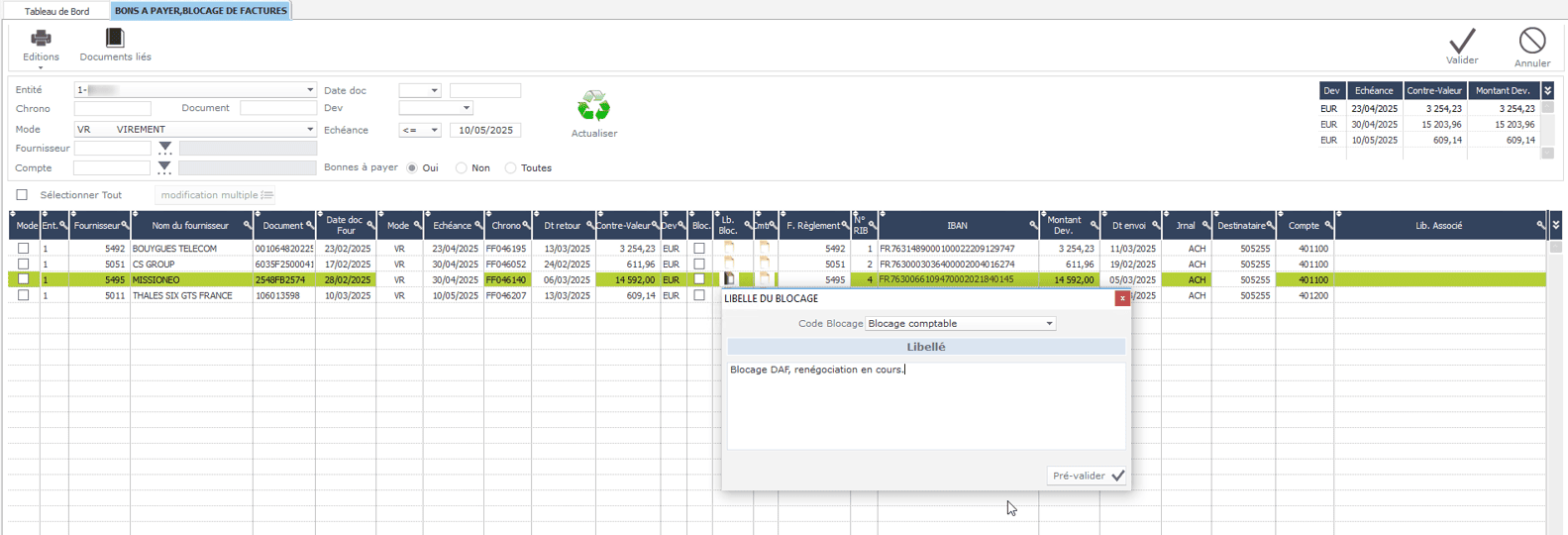
Task: Tick the Mode checkbox for BOUYGUES TELECOM
Action: coord(24,249)
